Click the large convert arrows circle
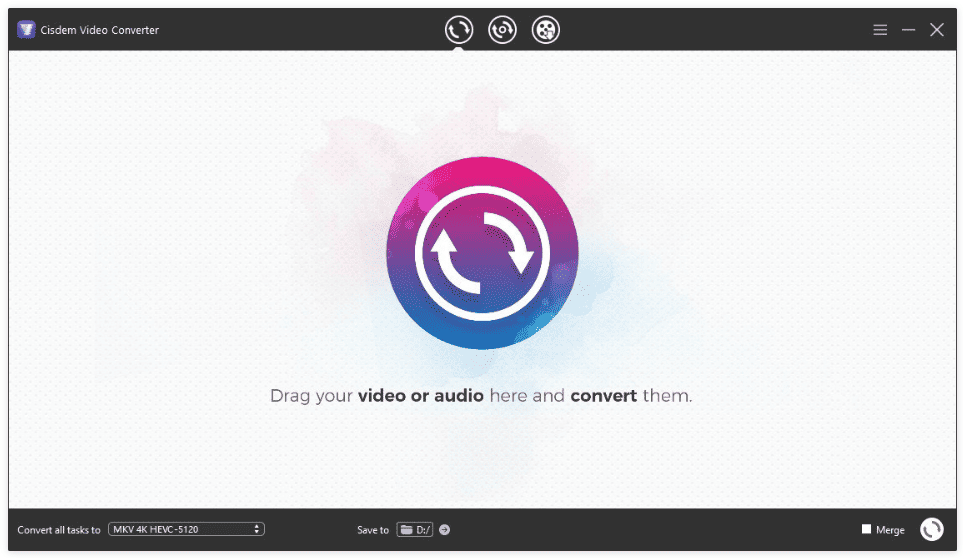Image resolution: width=963 pixels, height=558 pixels. tap(482, 253)
